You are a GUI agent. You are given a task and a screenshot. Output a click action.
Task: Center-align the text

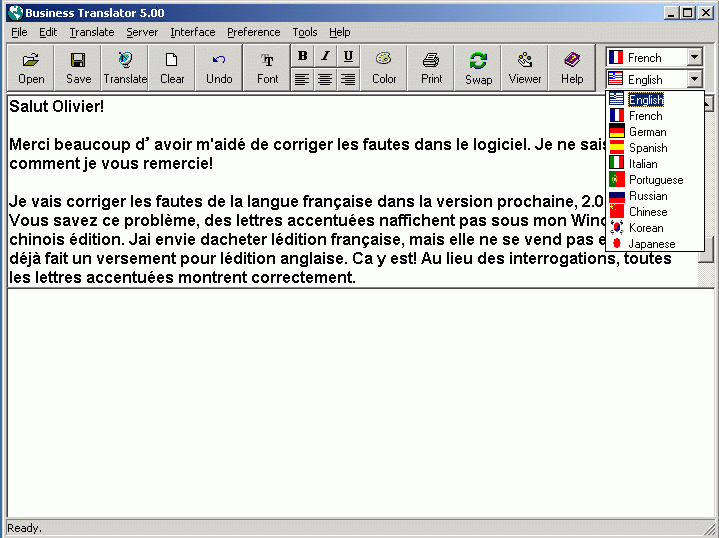pyautogui.click(x=326, y=79)
